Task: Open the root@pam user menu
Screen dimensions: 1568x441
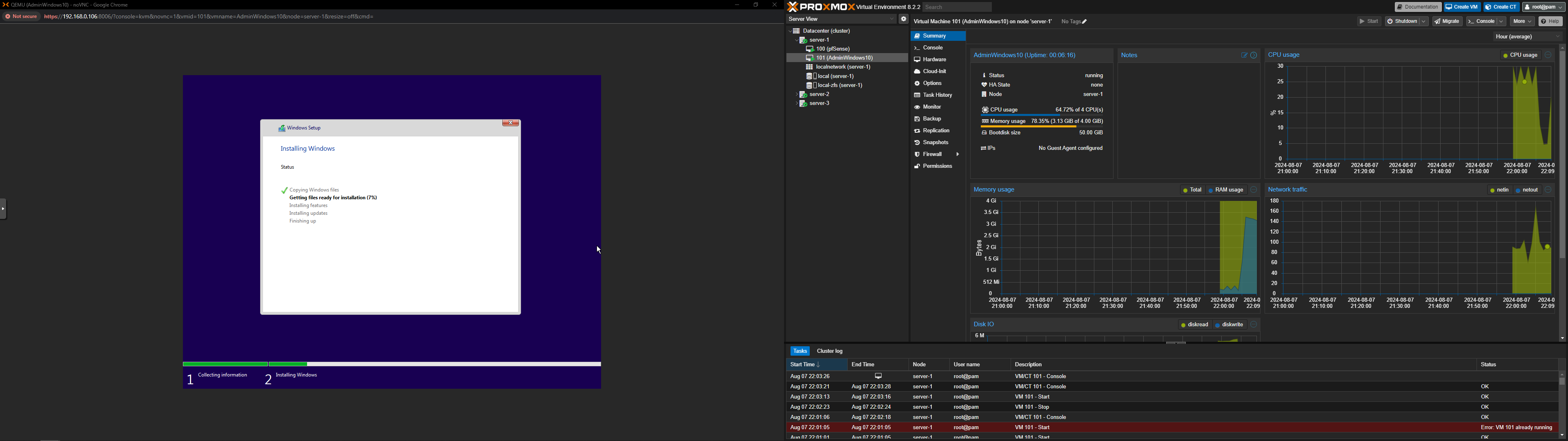Action: [1543, 7]
